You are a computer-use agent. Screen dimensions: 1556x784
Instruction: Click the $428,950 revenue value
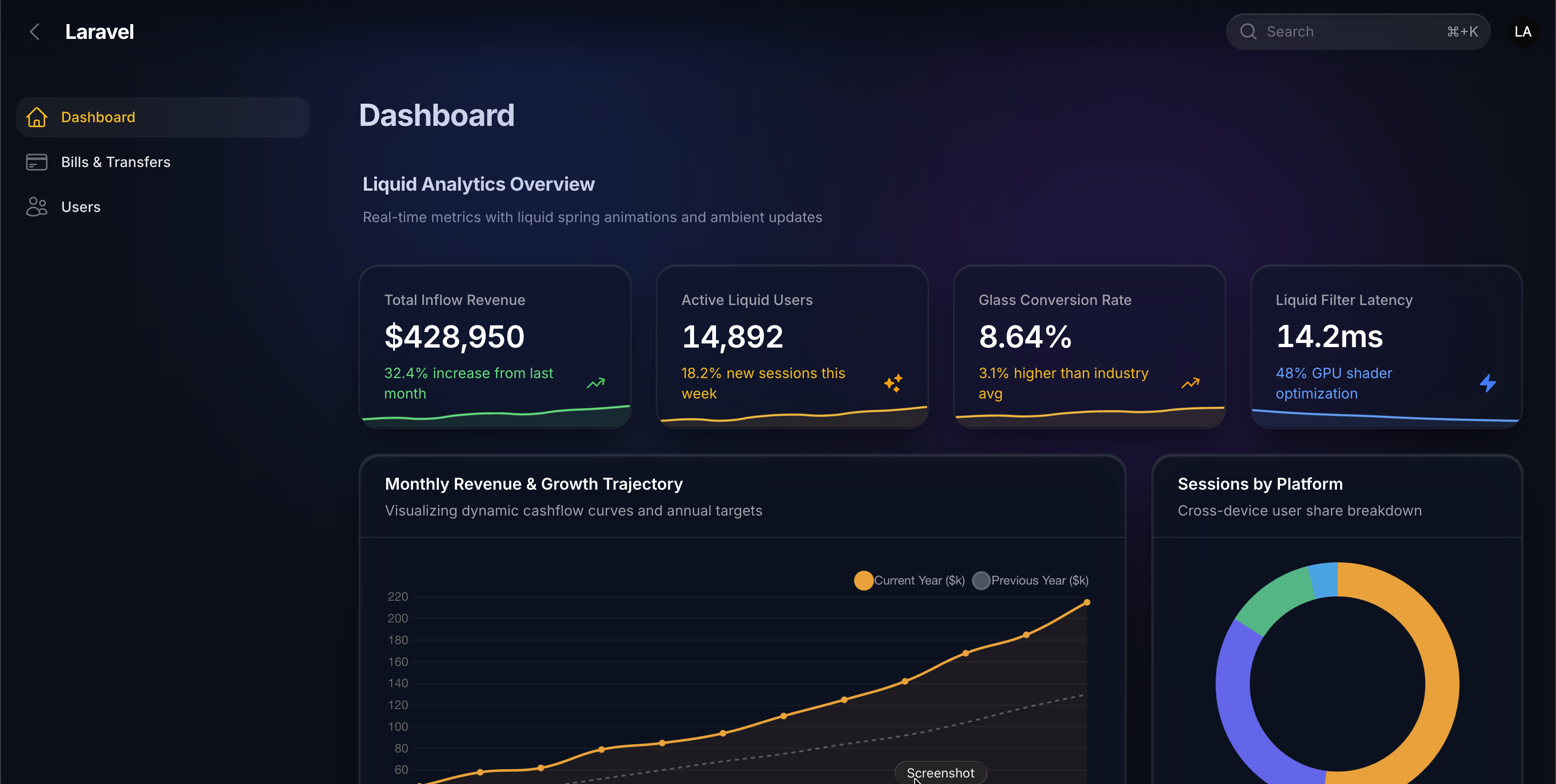click(x=454, y=336)
